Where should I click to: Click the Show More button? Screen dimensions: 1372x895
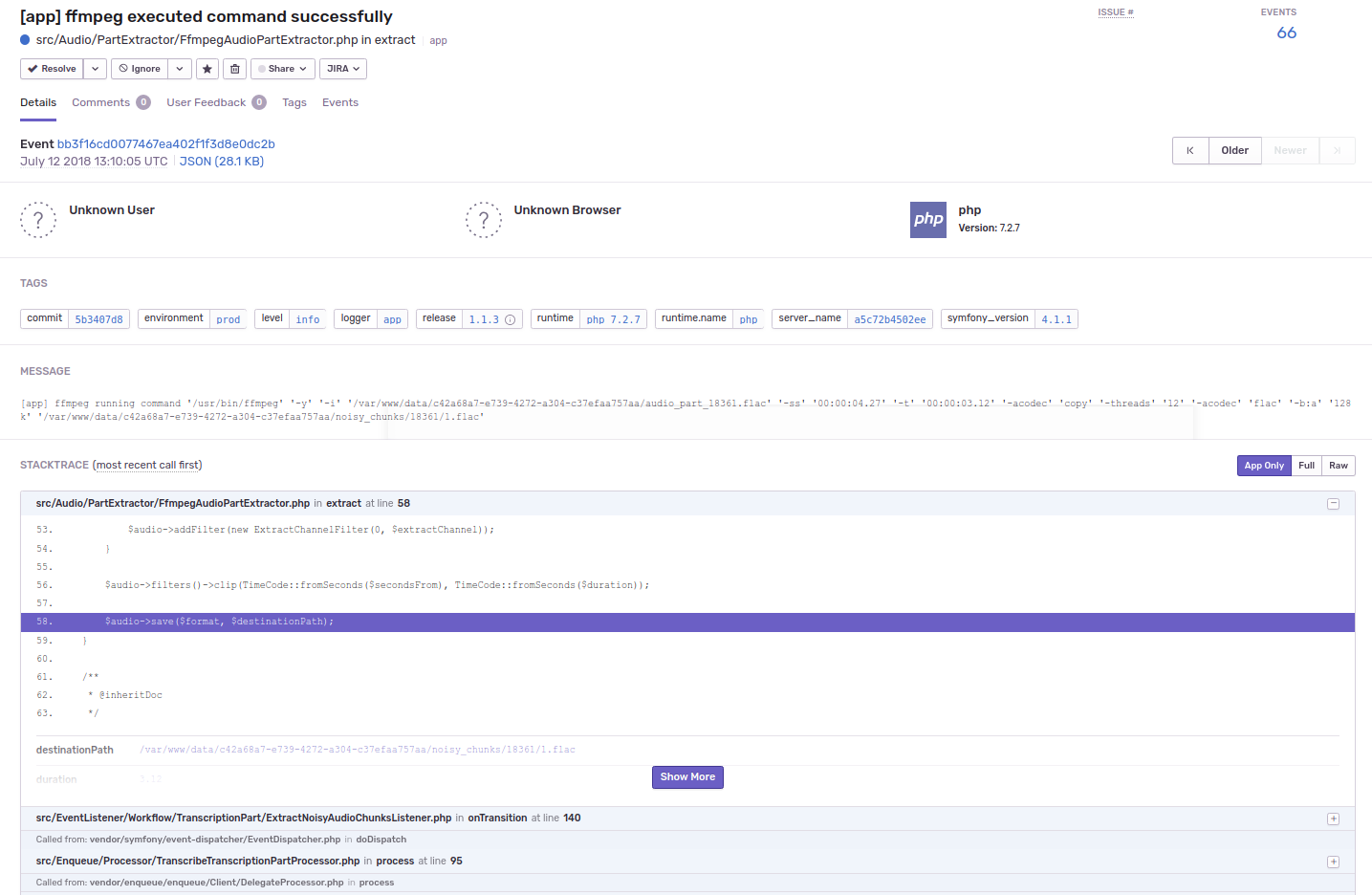coord(687,777)
